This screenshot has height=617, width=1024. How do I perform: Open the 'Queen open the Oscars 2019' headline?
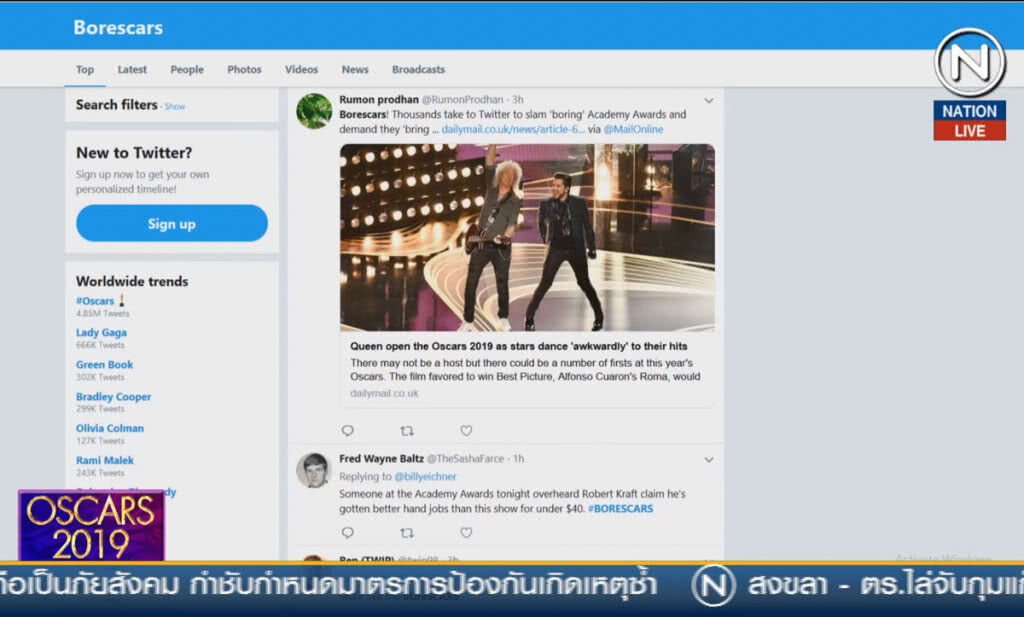(519, 346)
